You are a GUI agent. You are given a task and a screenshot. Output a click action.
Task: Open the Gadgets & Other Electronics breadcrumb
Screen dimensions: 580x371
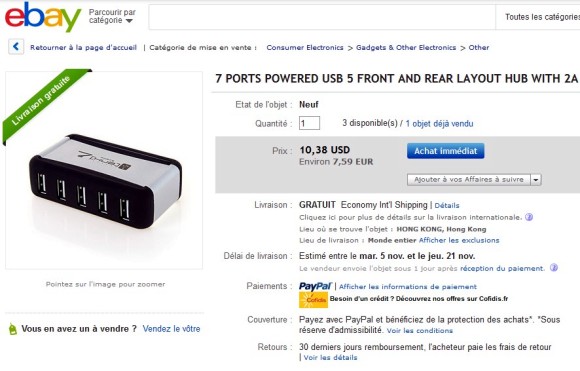pyautogui.click(x=406, y=47)
